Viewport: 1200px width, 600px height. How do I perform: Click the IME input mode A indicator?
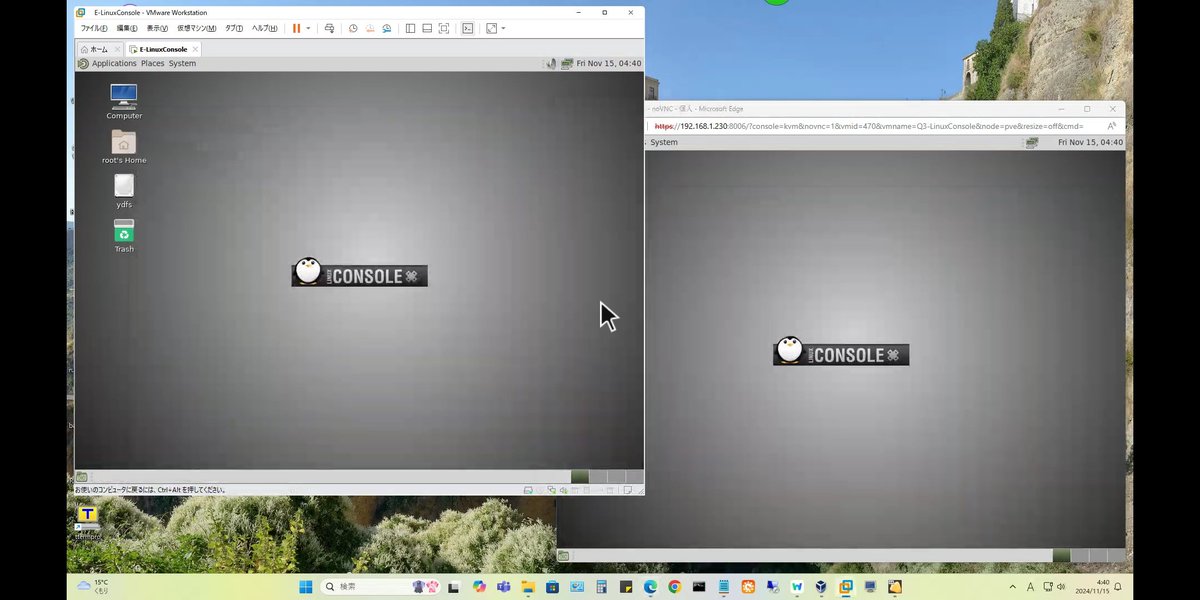coord(1030,586)
